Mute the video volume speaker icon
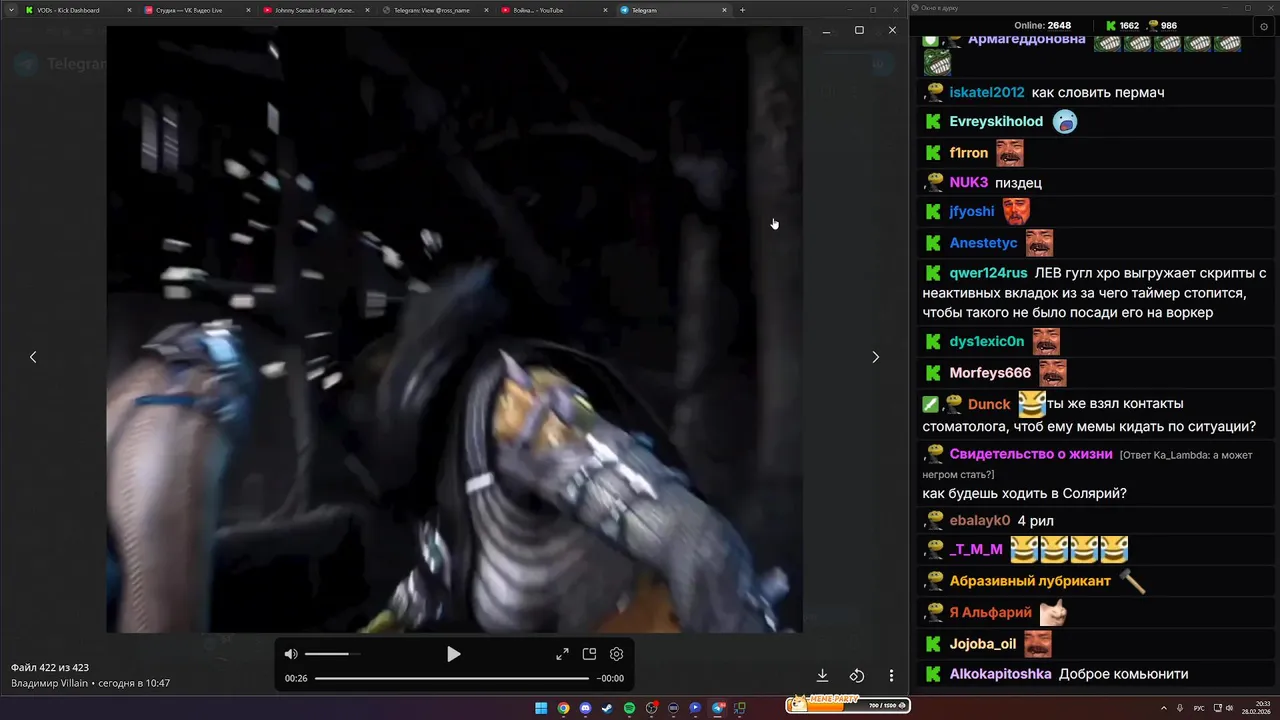 click(291, 654)
